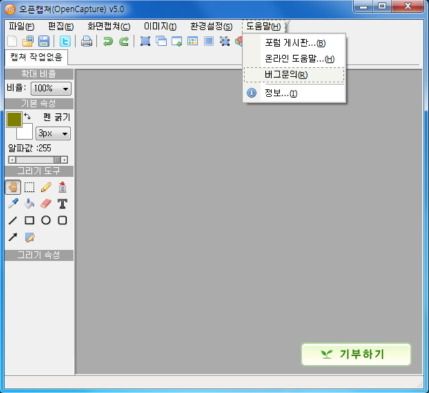Click the region capture icon with corner handles
The height and width of the screenshot is (393, 429).
(x=145, y=41)
